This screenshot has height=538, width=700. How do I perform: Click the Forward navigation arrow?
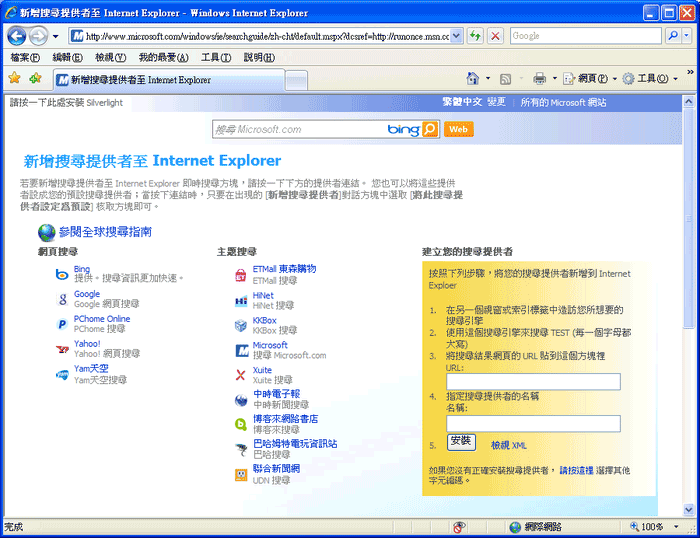point(38,36)
